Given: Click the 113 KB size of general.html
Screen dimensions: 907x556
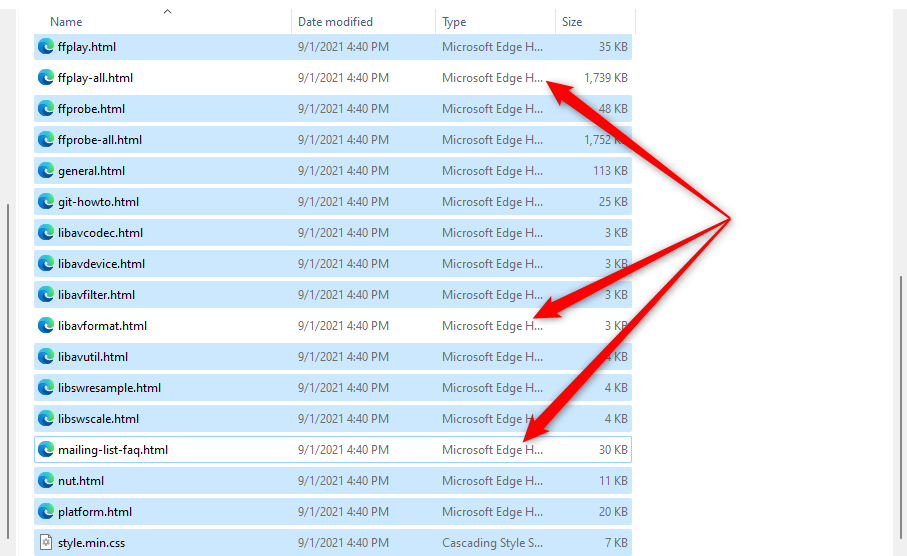Looking at the screenshot, I should [x=610, y=171].
